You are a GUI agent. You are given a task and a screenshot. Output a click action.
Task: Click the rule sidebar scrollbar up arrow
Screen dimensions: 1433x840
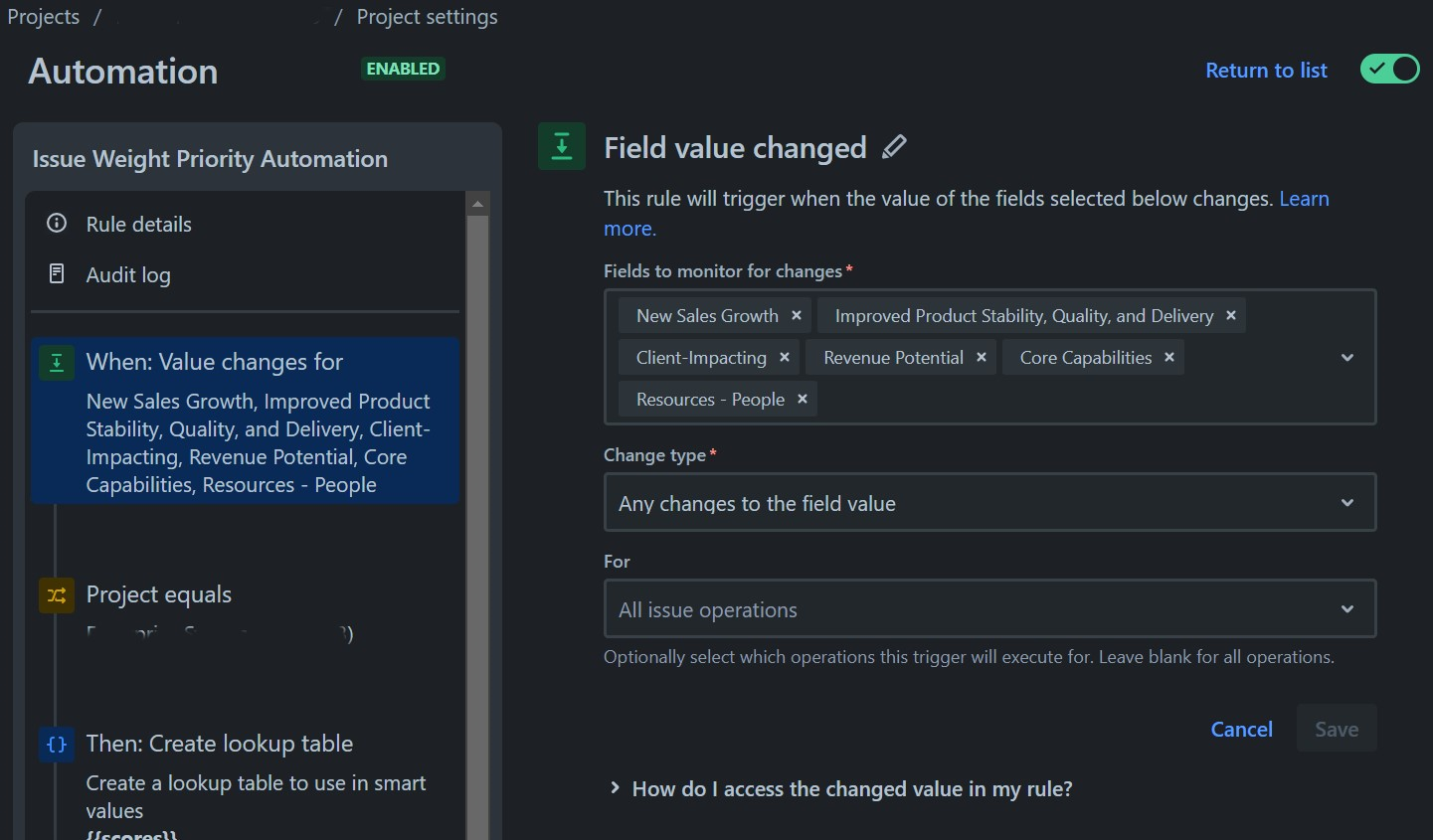477,204
